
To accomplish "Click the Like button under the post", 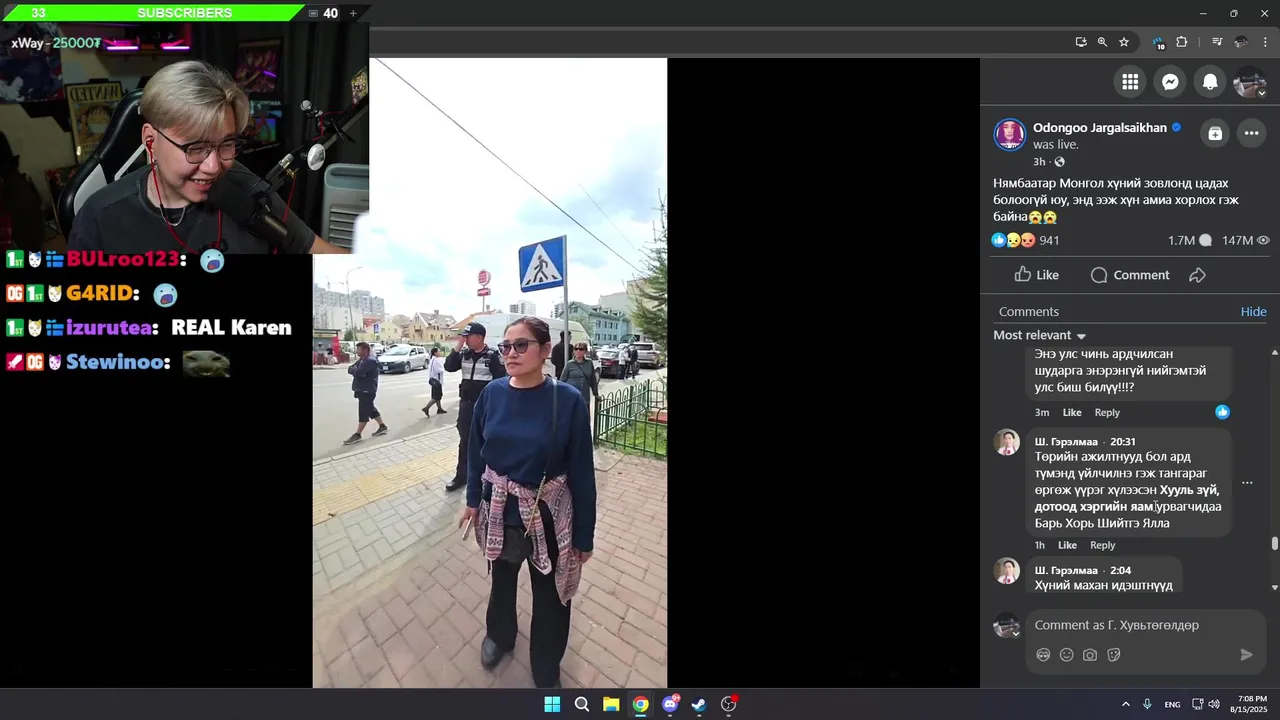I will pyautogui.click(x=1036, y=275).
